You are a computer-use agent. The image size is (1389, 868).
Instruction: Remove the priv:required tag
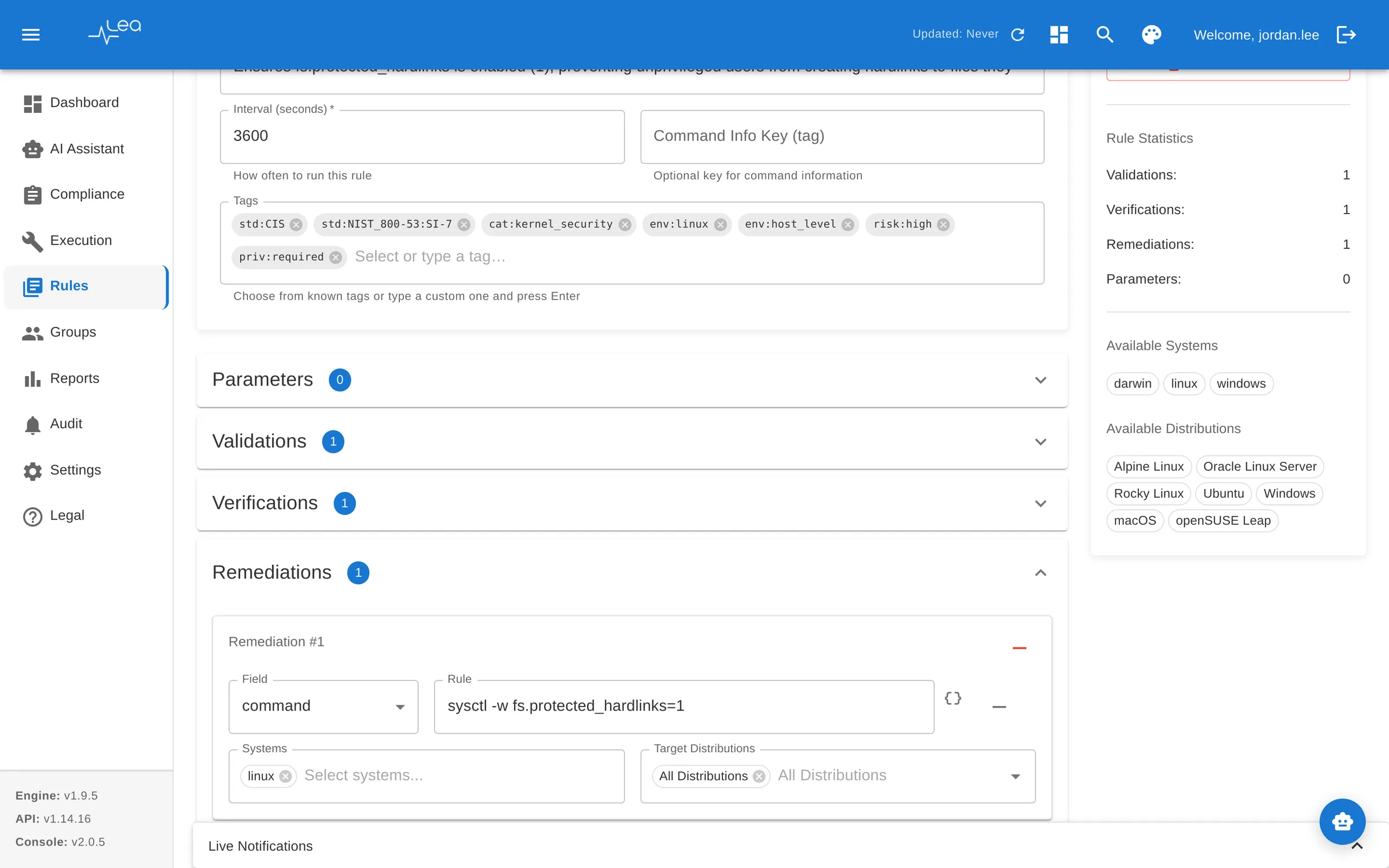pos(336,257)
